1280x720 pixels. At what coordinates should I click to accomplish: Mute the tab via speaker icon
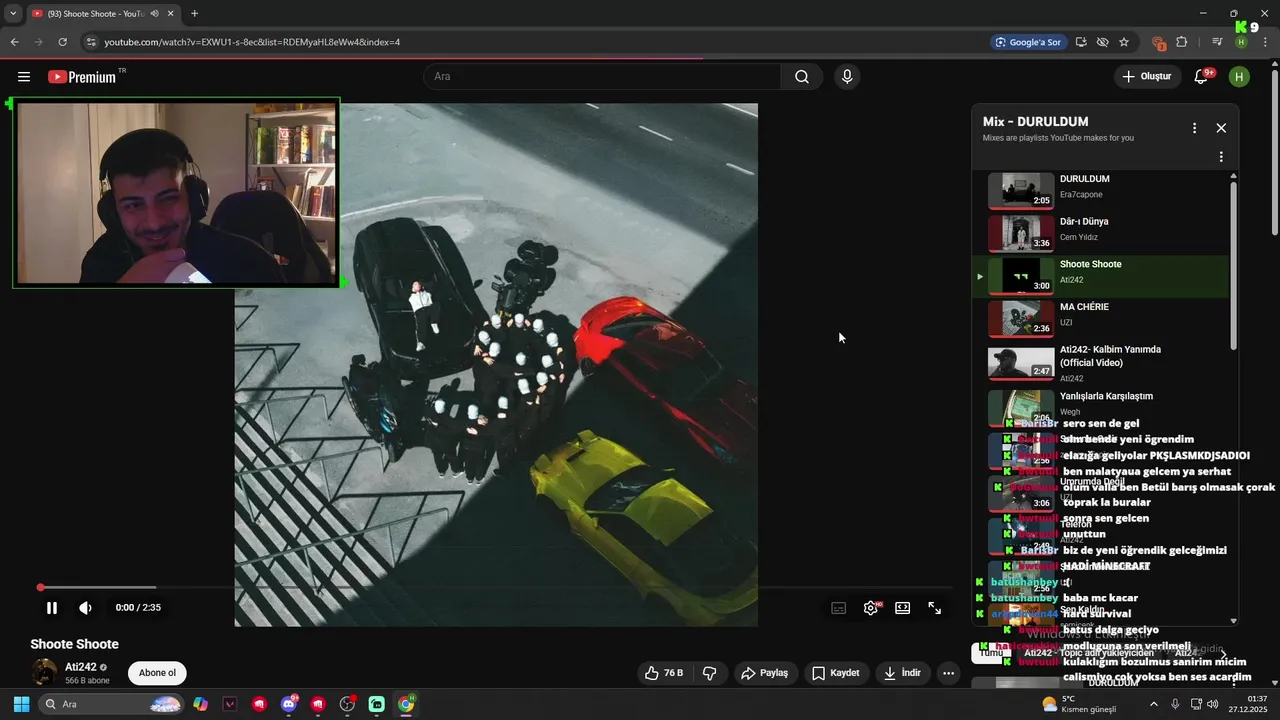pyautogui.click(x=154, y=14)
